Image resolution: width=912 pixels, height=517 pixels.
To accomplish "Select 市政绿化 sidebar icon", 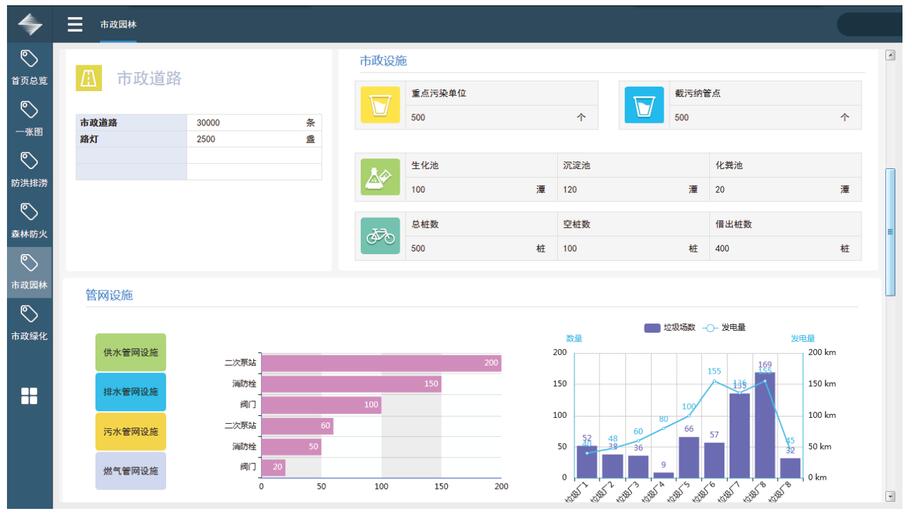I will click(29, 322).
